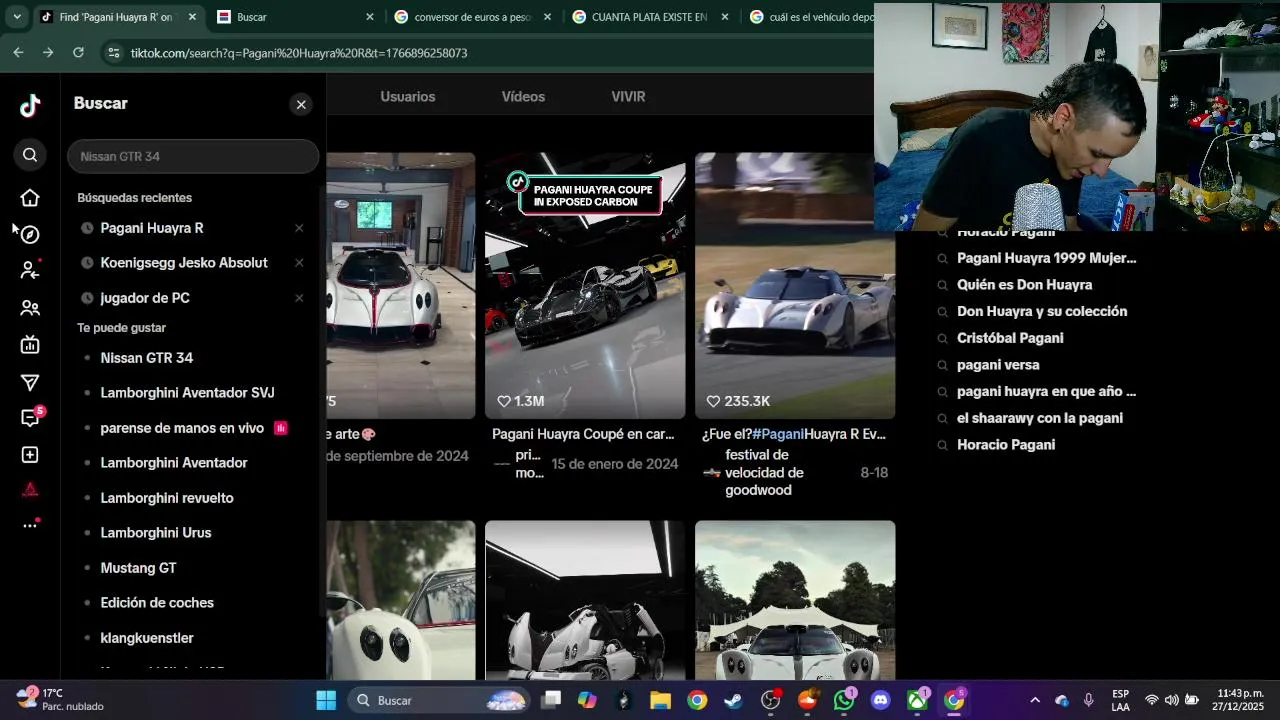Choose suggestion 'Lamborghini Aventador SVJ'
This screenshot has height=720, width=1280.
pyautogui.click(x=187, y=393)
